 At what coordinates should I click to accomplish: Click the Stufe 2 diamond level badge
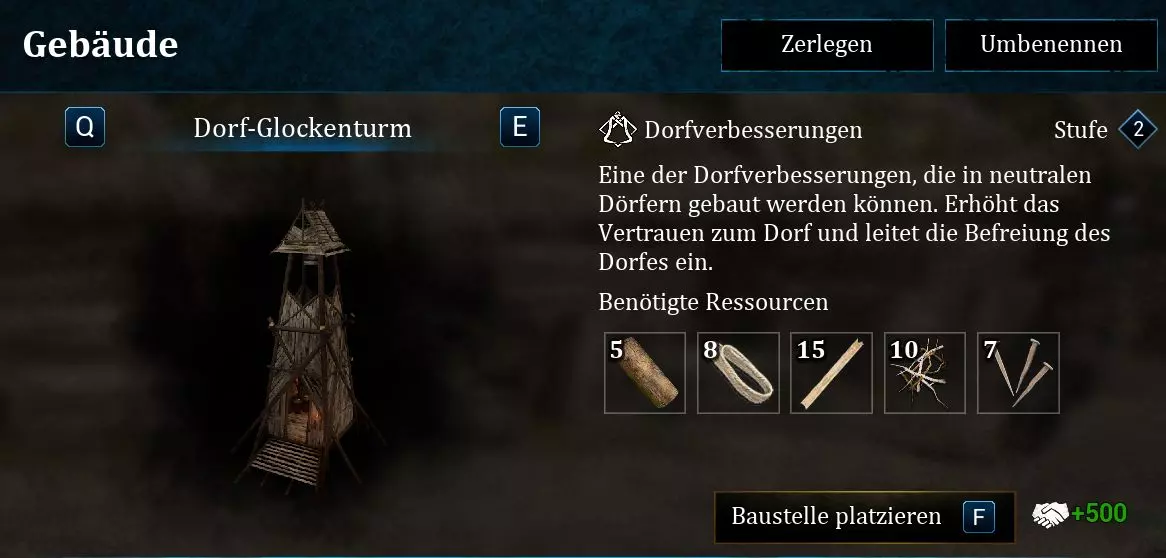pyautogui.click(x=1138, y=129)
